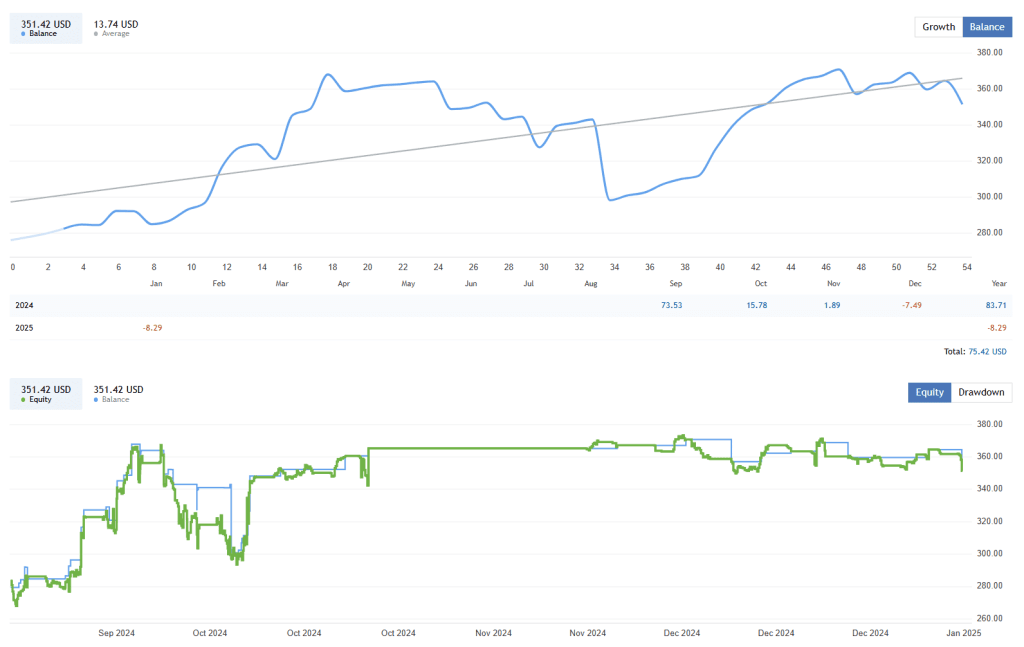Viewport: 1024px width, 647px height.
Task: Click the 2024 yearly total 83.71
Action: click(997, 305)
